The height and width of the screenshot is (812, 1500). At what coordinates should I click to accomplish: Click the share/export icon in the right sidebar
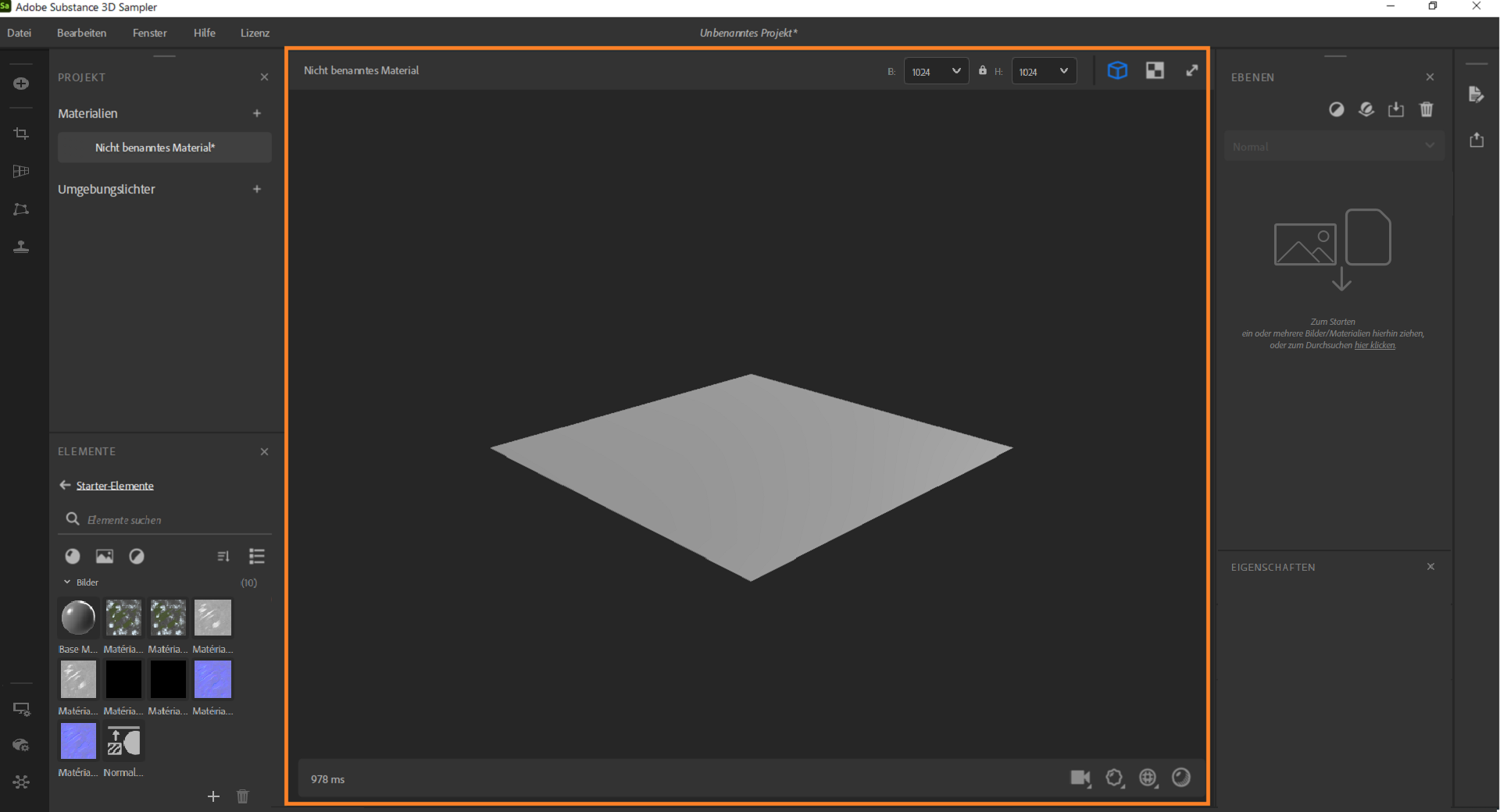click(x=1477, y=140)
